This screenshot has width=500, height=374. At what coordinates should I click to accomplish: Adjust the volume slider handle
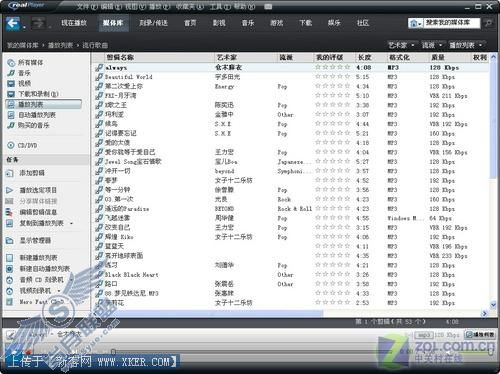pyautogui.click(x=491, y=352)
